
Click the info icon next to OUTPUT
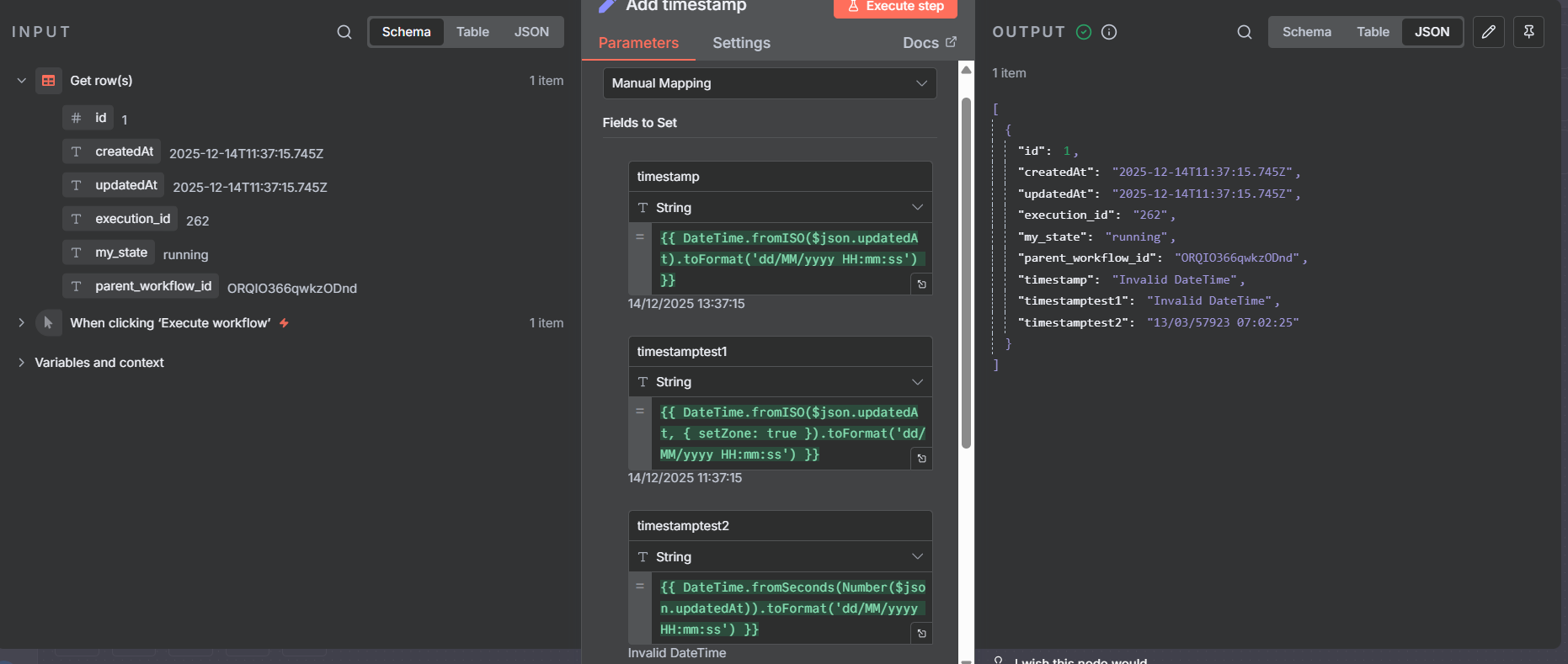[1109, 32]
